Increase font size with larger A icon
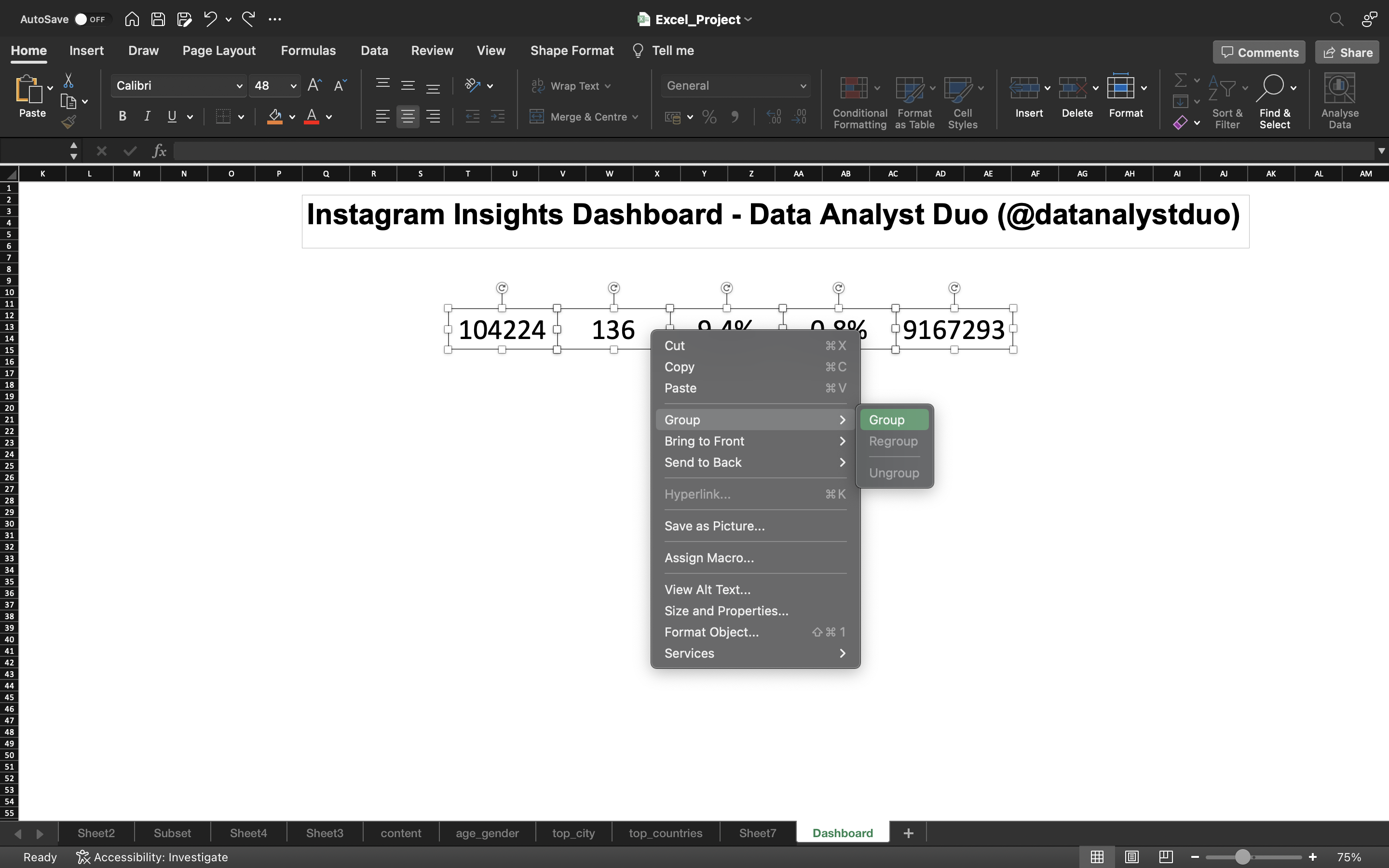The height and width of the screenshot is (868, 1389). pos(314,85)
